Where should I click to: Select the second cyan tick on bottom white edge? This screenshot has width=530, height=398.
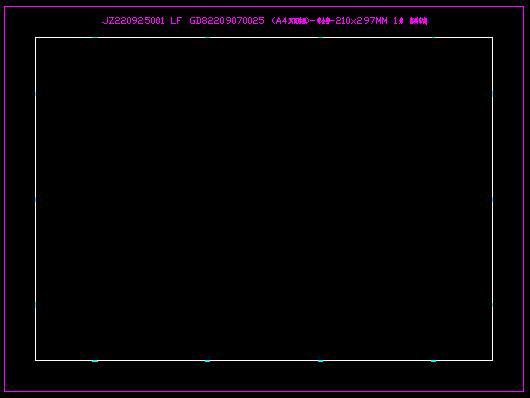(x=208, y=361)
